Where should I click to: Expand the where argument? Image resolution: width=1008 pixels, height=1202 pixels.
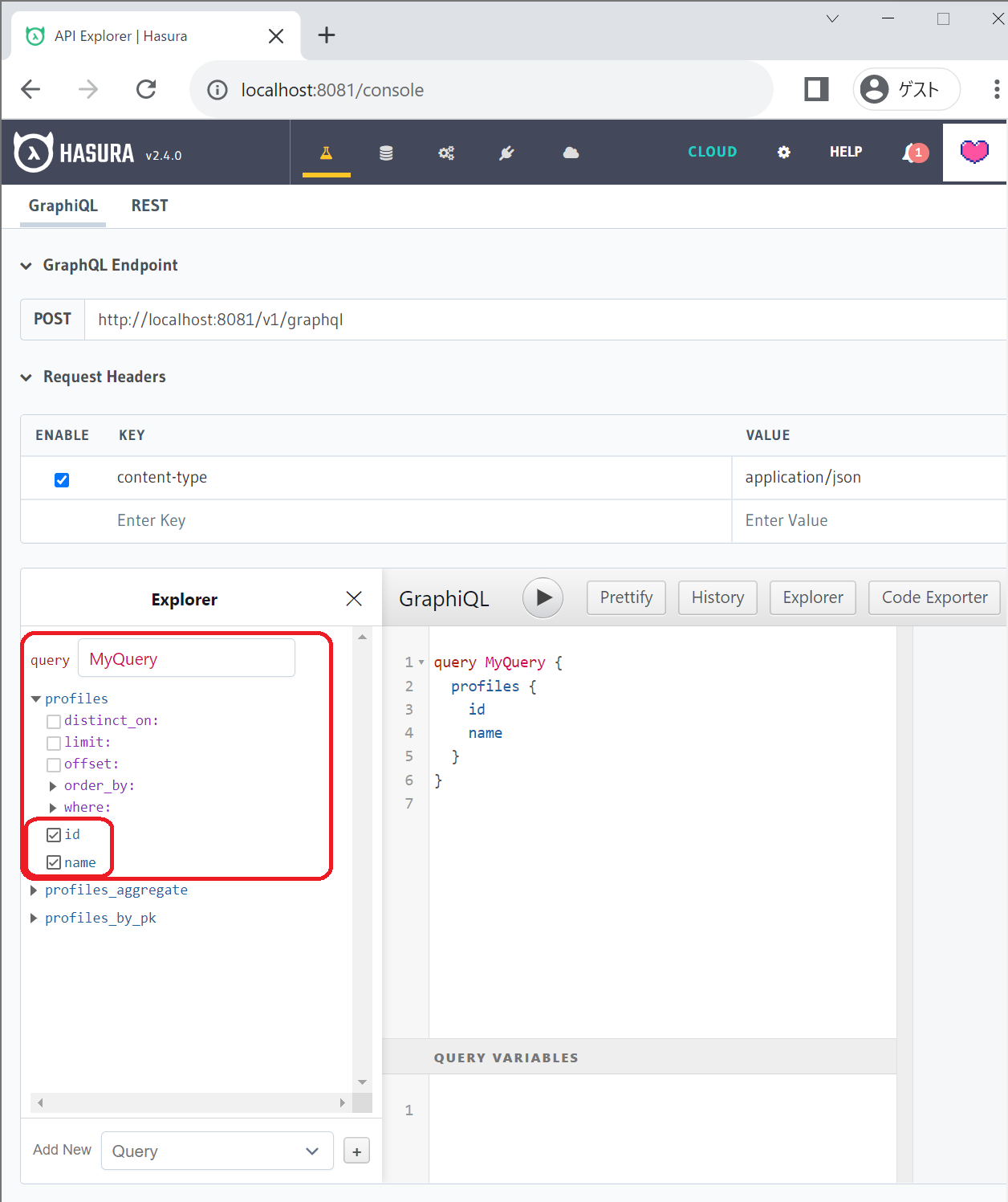(53, 808)
